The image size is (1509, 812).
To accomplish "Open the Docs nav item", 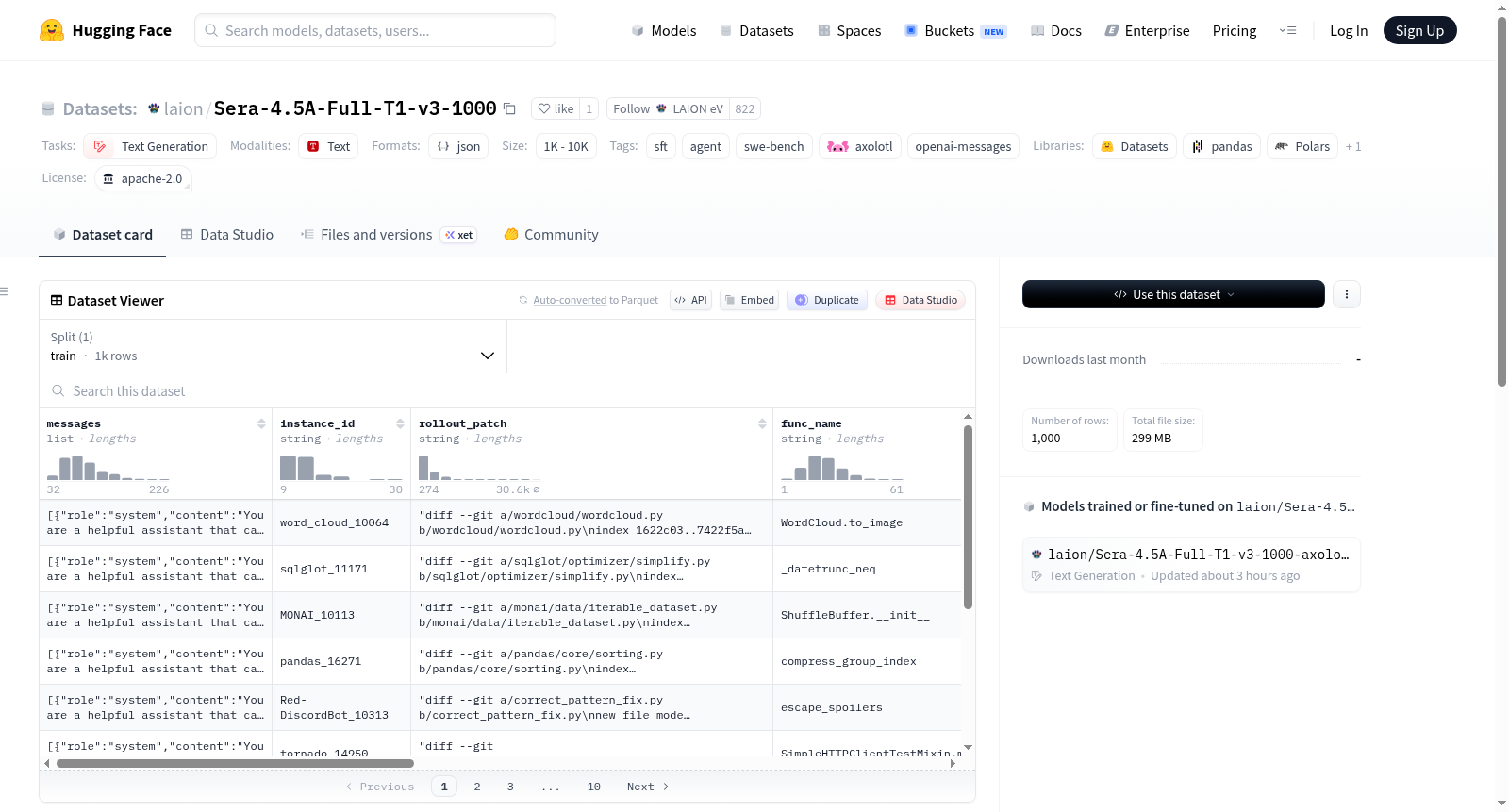I will pyautogui.click(x=1056, y=30).
